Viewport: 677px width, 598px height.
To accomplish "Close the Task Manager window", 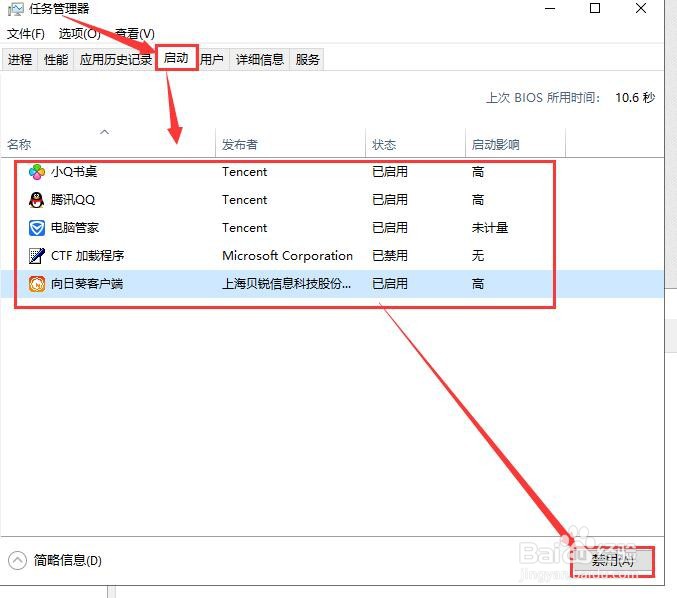I will [641, 9].
